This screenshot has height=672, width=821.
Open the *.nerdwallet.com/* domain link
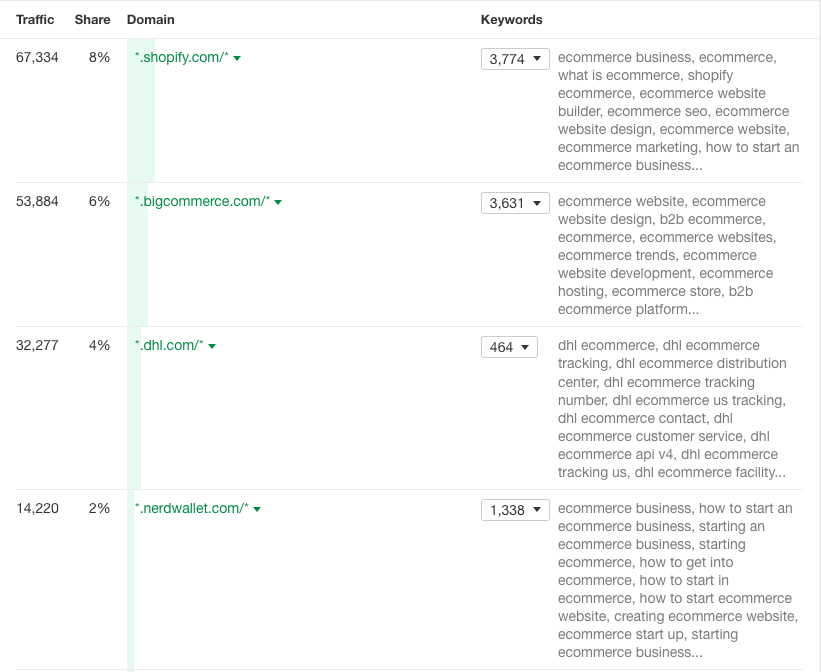(x=191, y=509)
